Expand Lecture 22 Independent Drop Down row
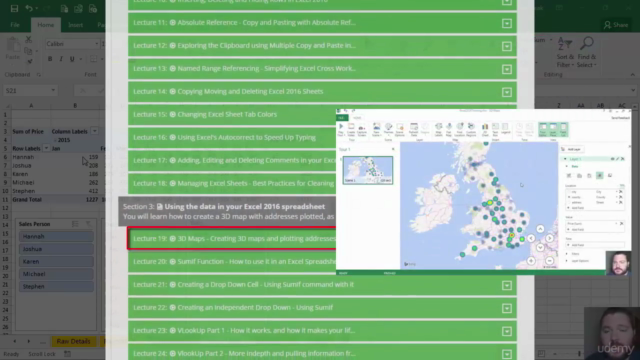 (507, 308)
